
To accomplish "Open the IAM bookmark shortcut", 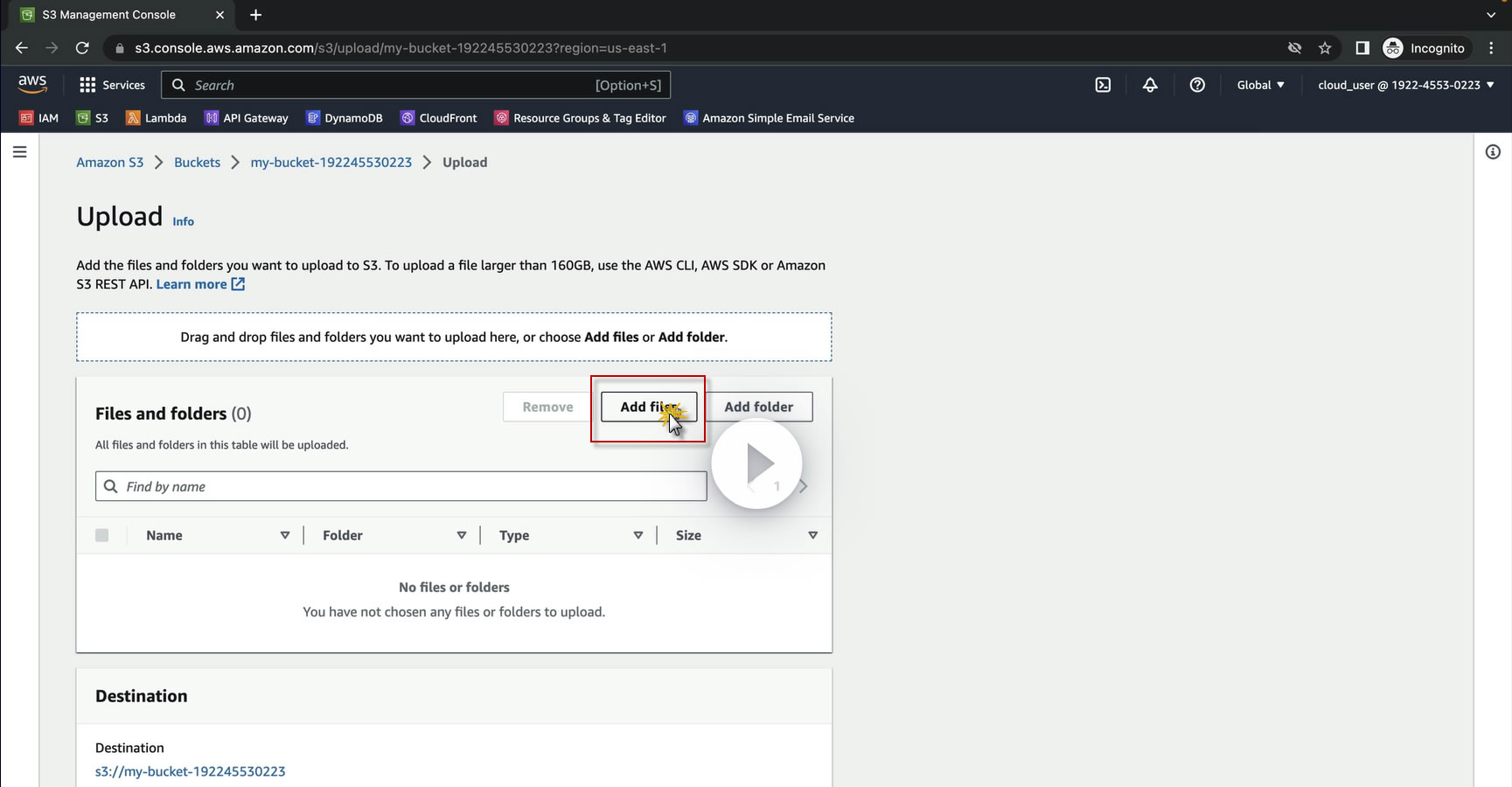I will click(x=39, y=118).
